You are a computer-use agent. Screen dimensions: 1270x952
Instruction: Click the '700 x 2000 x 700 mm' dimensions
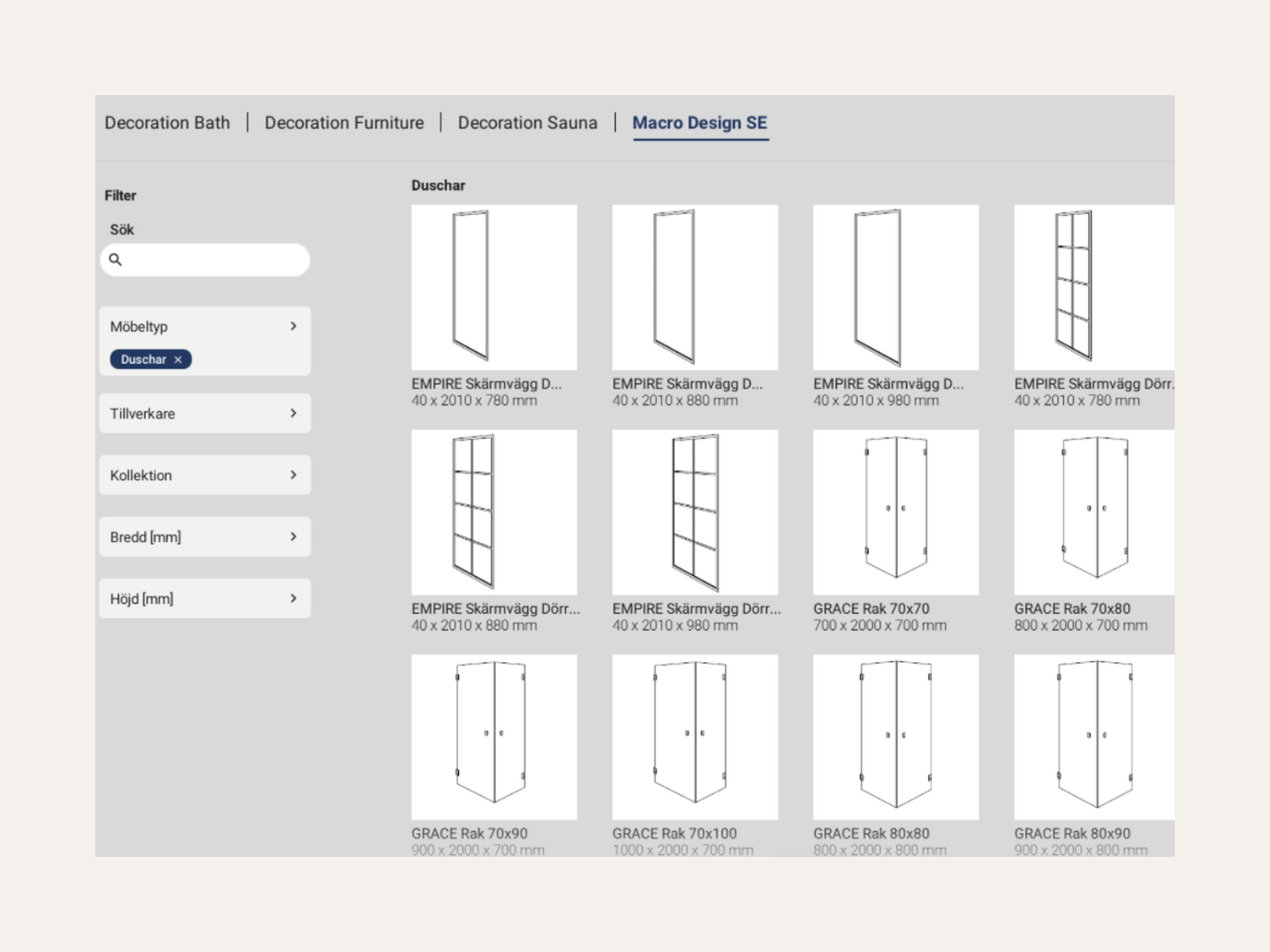[x=879, y=625]
